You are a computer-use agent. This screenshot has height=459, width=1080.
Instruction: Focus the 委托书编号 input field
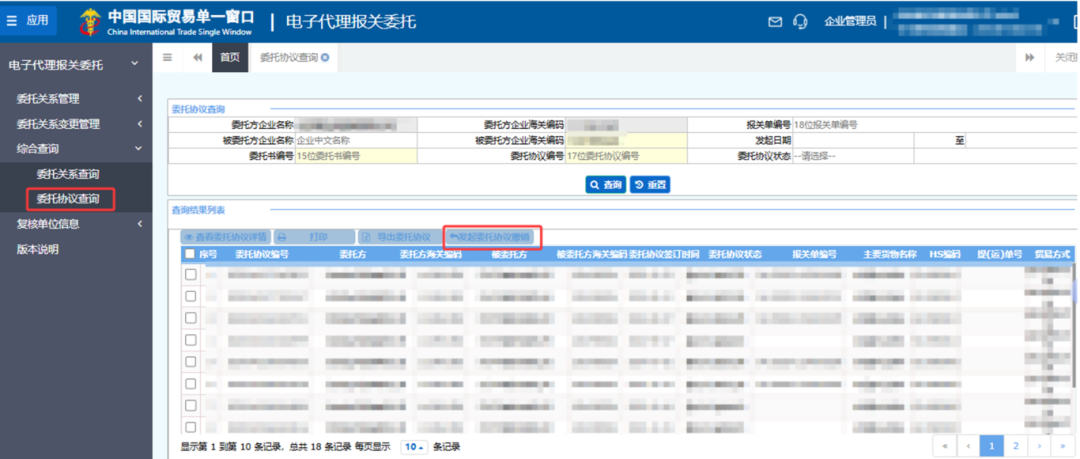pos(356,156)
